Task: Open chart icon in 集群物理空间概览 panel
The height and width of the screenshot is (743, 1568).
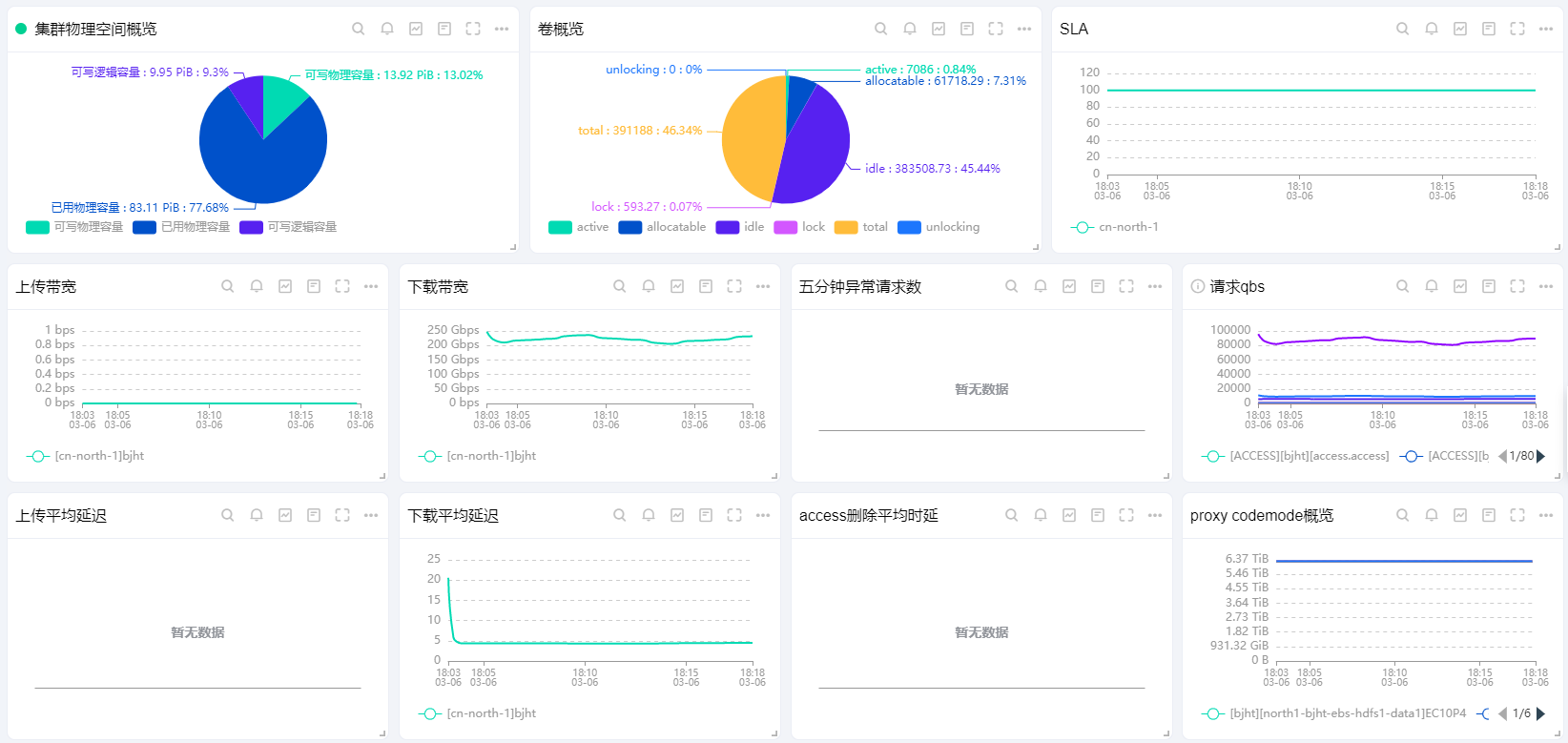Action: click(x=416, y=29)
